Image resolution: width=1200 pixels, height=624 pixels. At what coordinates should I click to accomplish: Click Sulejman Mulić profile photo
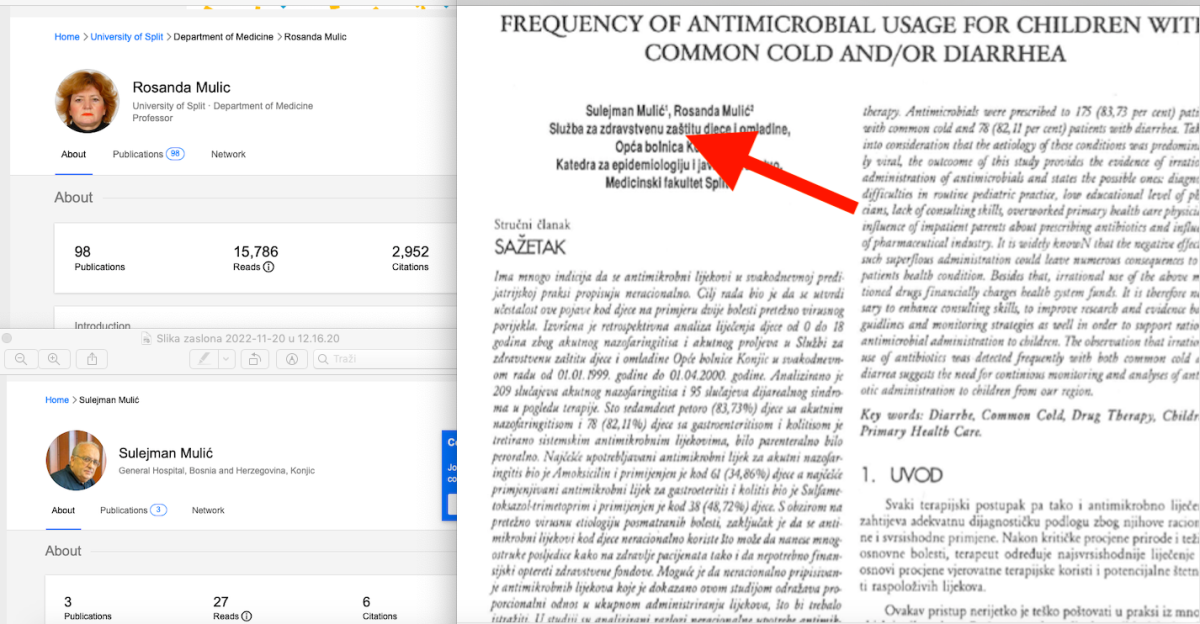(75, 460)
